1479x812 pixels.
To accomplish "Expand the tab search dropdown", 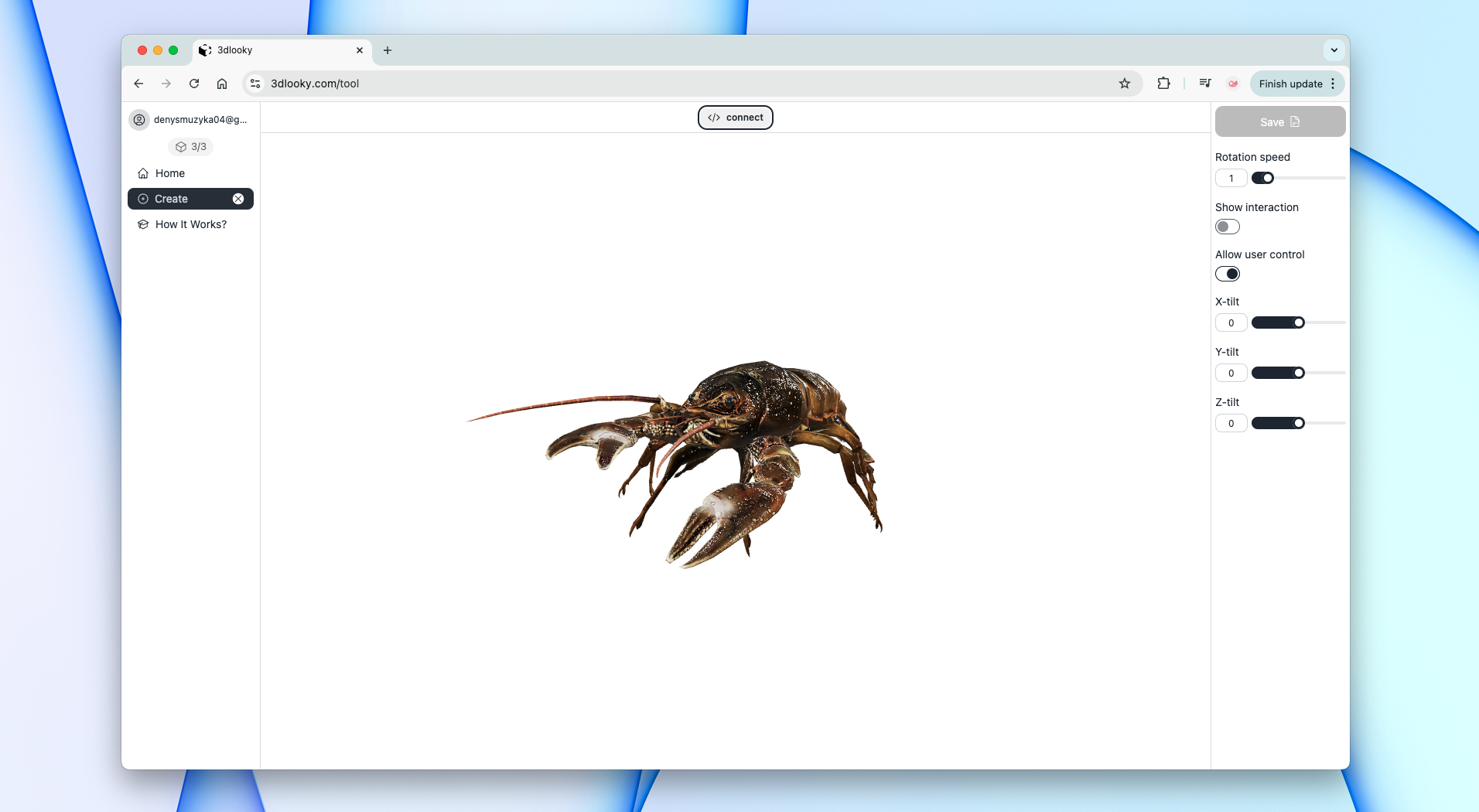I will tap(1334, 50).
